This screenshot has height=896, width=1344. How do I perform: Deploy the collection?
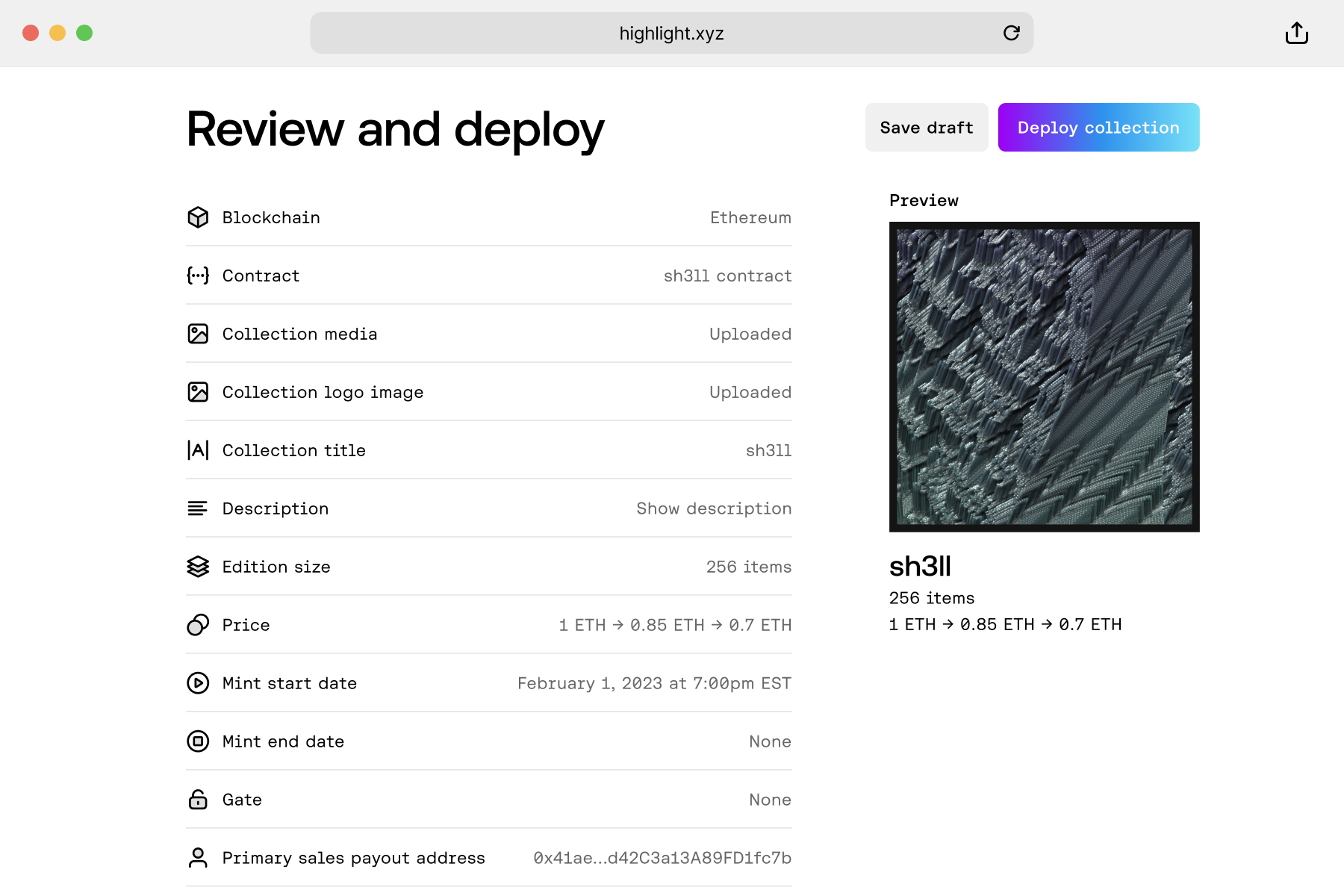tap(1099, 128)
